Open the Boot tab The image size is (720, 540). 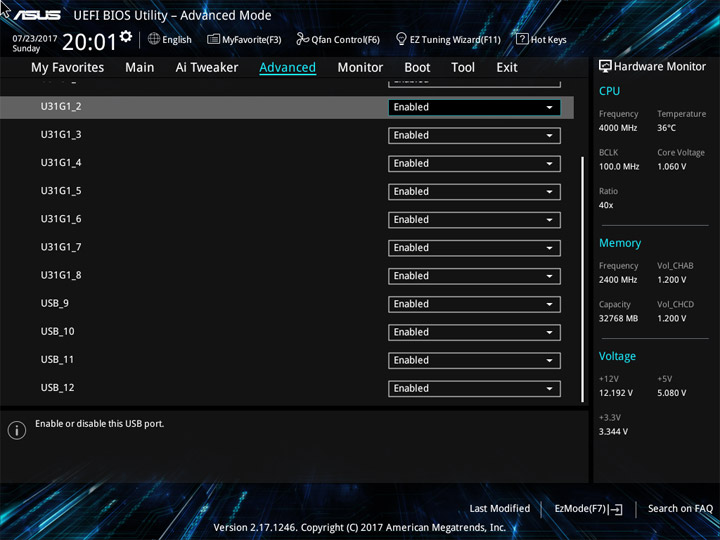point(417,68)
